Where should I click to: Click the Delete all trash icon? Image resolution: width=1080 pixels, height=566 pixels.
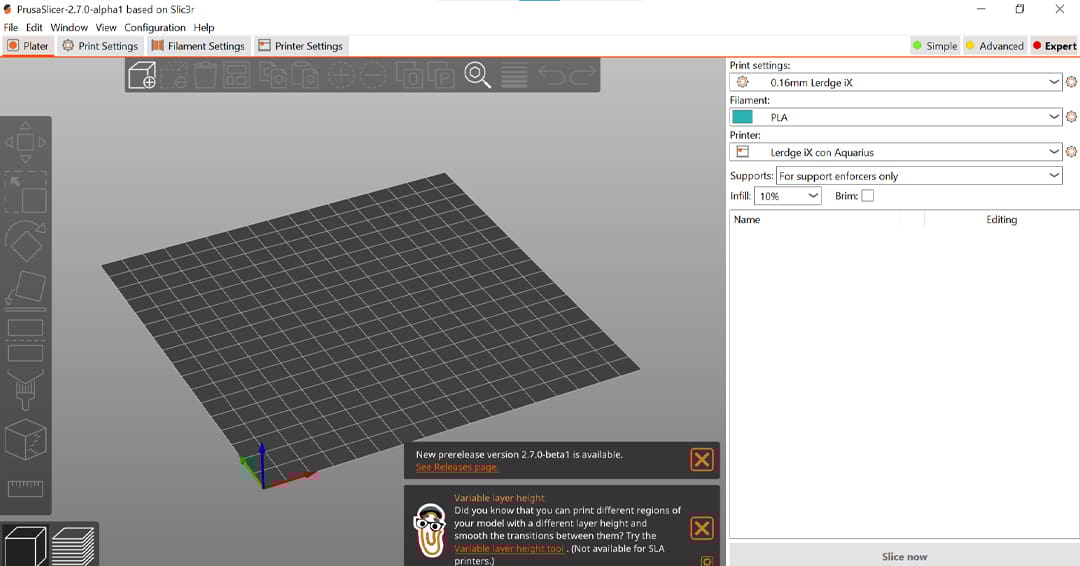tap(205, 75)
